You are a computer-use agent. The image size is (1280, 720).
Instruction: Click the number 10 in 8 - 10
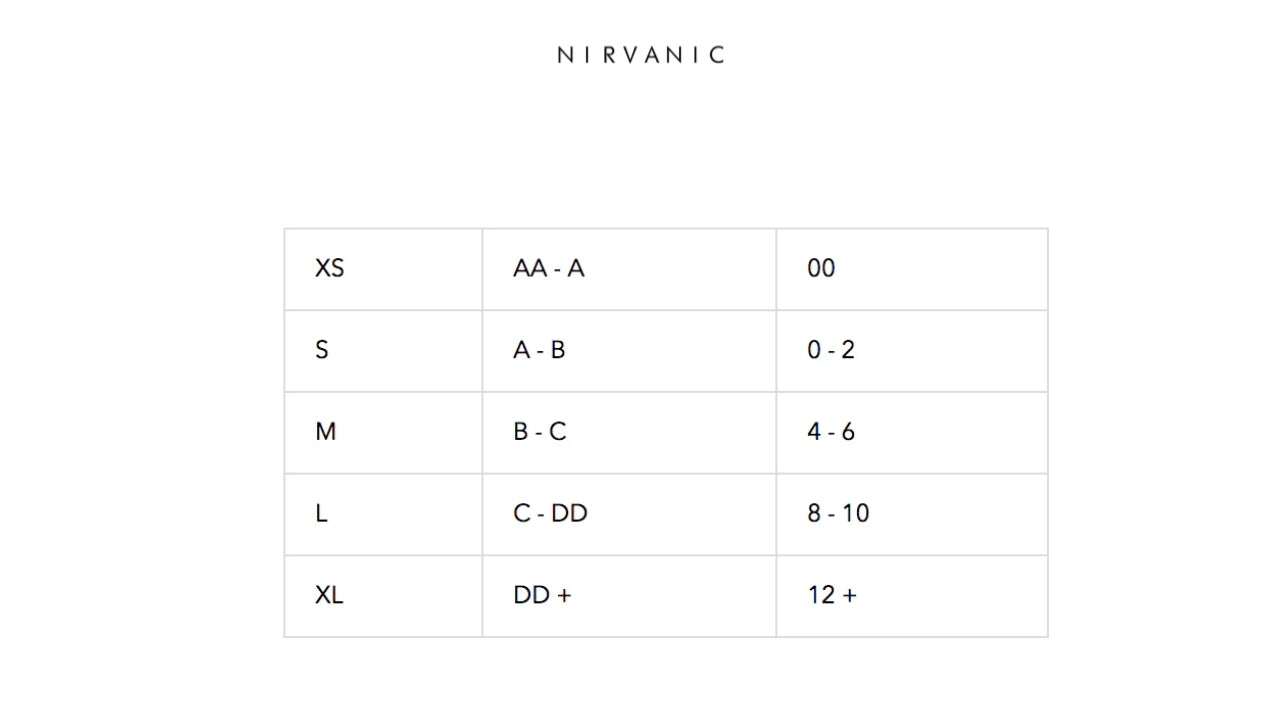click(855, 514)
